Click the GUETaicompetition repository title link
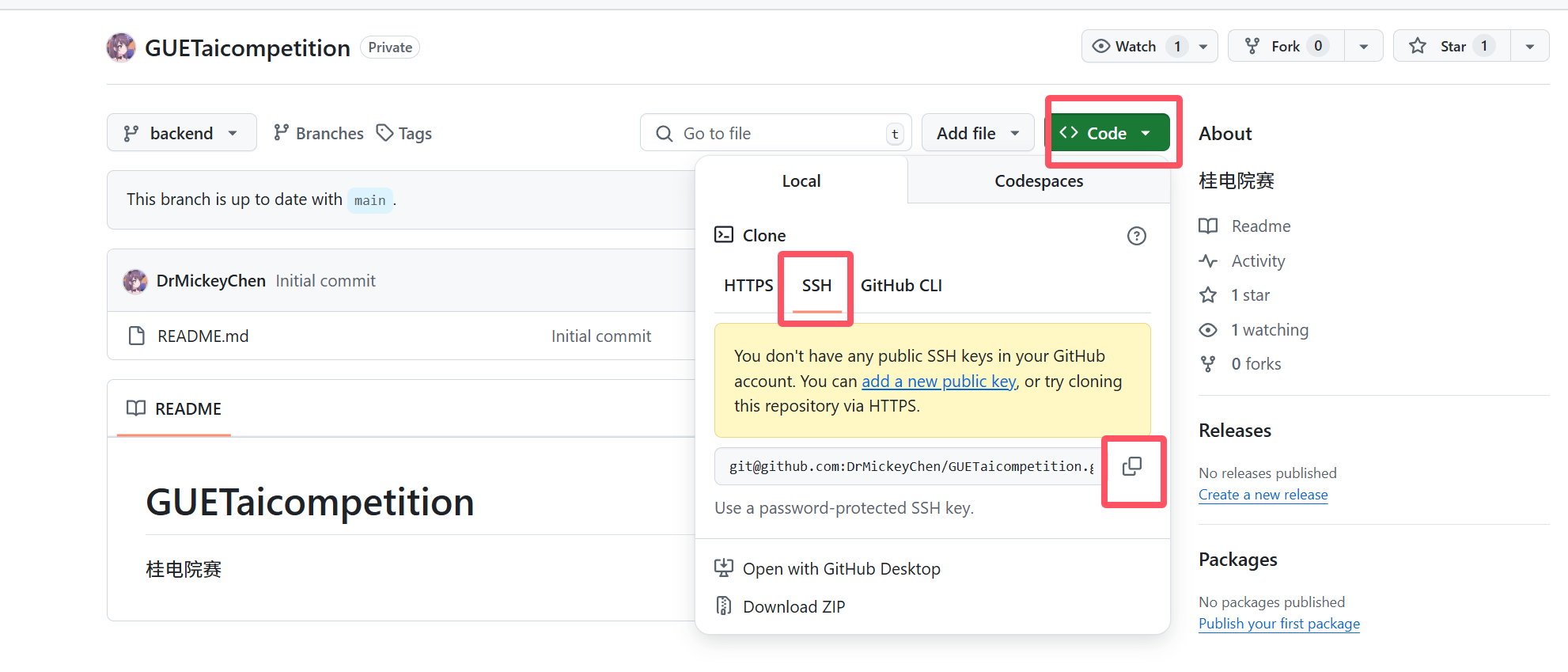1568x672 pixels. click(247, 48)
